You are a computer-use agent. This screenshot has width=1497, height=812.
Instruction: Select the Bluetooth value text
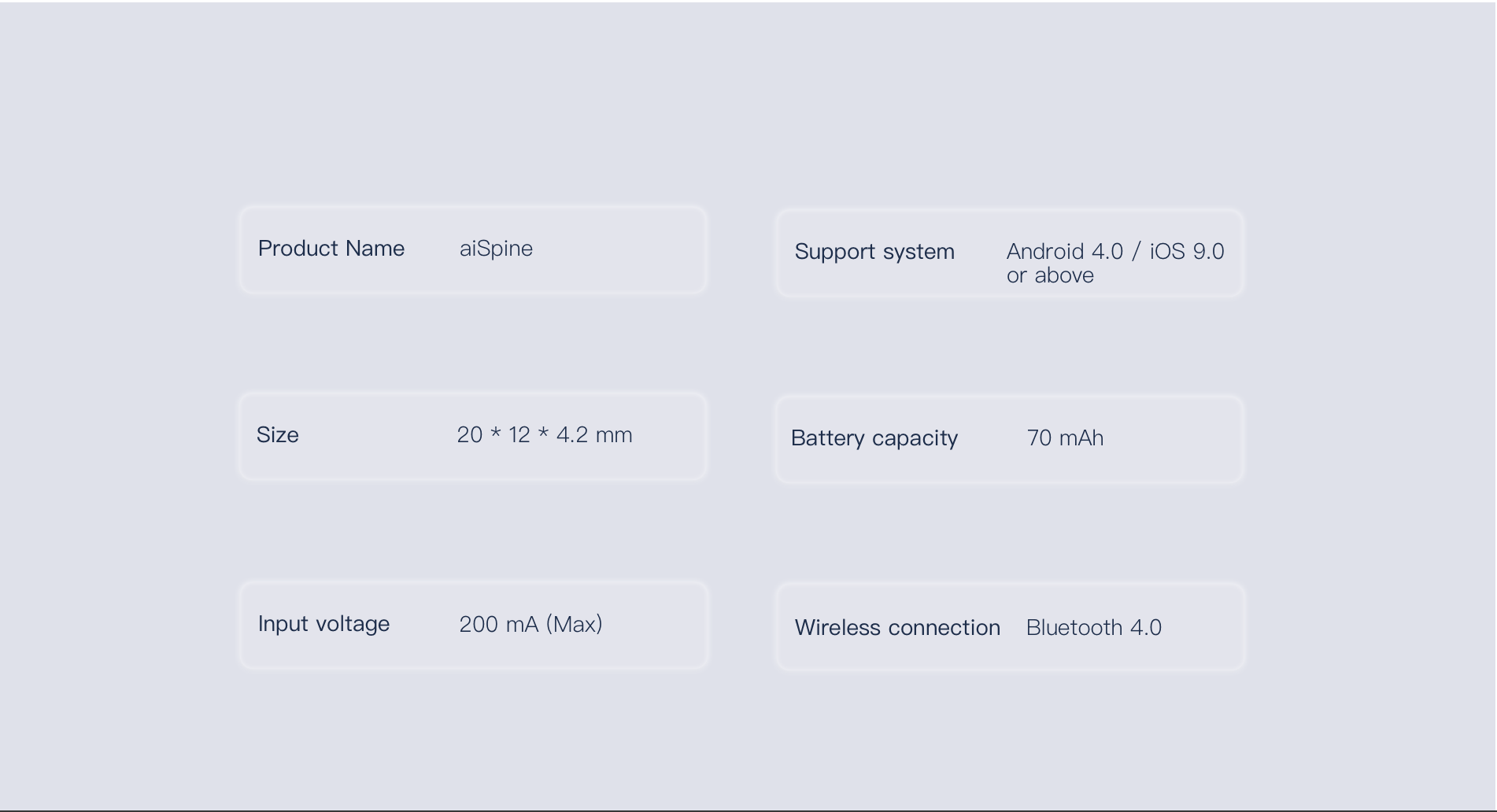[1074, 628]
